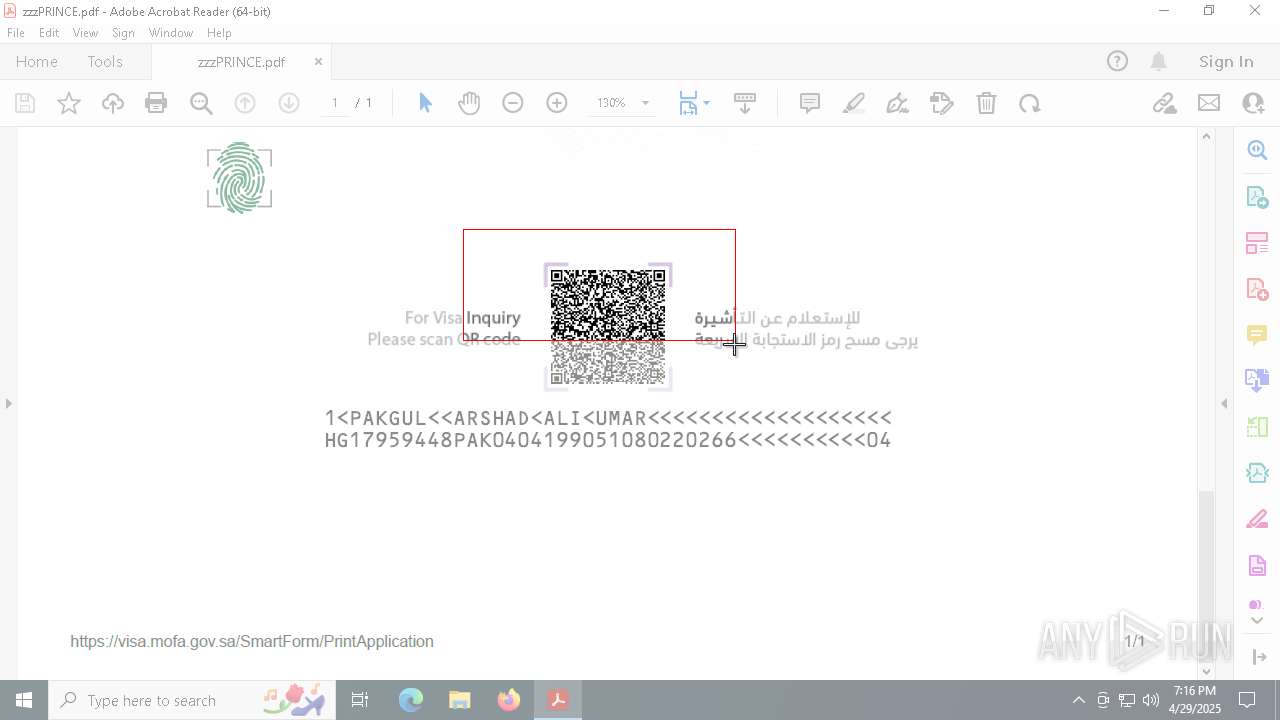Open Export PDF tool in right pane

pyautogui.click(x=1257, y=197)
